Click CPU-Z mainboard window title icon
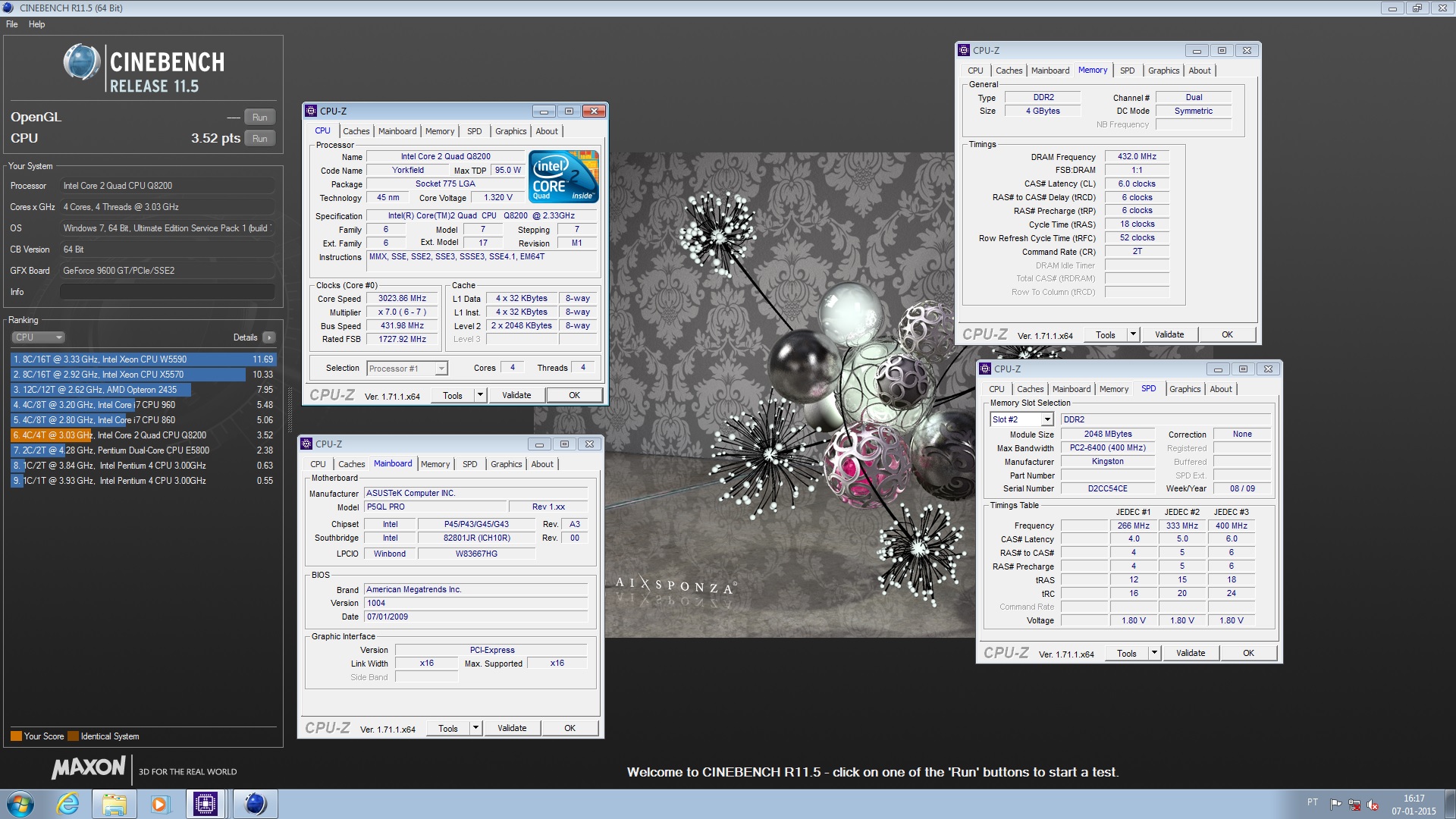This screenshot has height=819, width=1456. coord(306,444)
